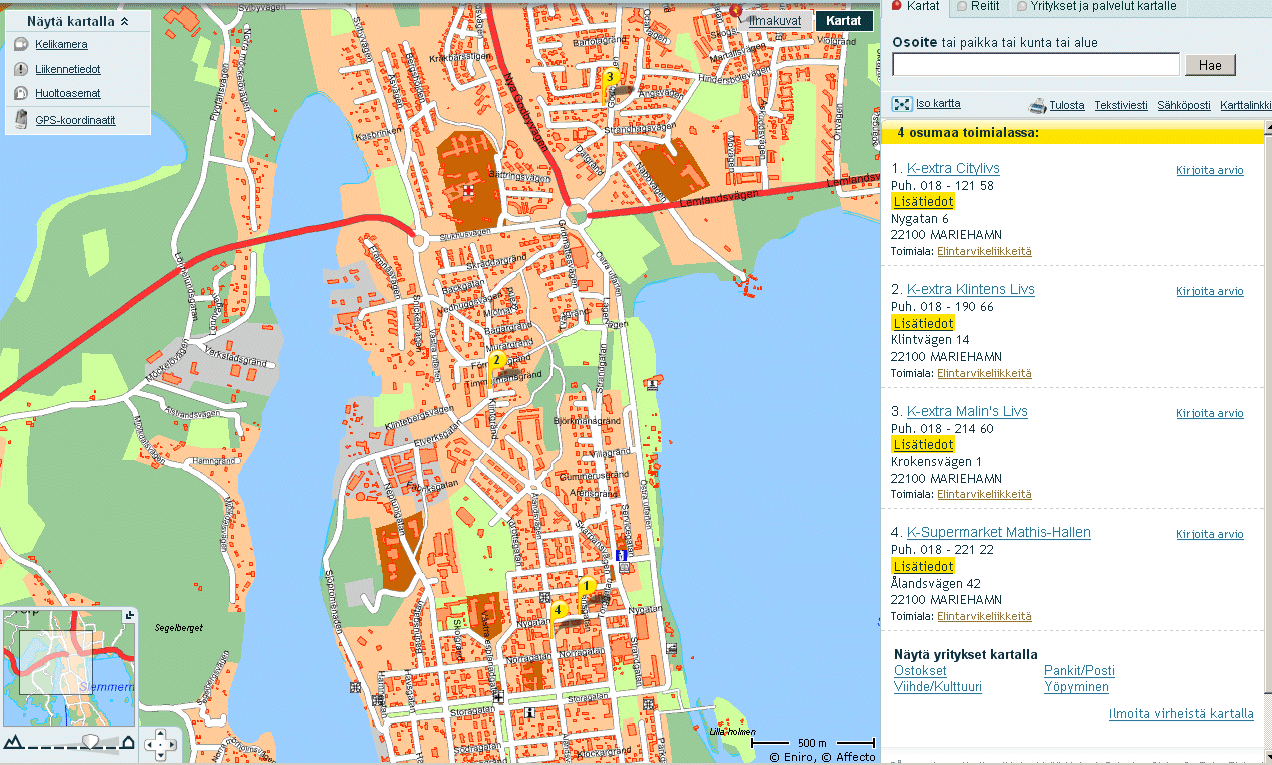1272x765 pixels.
Task: Show Ostokset businesses on map
Action: pyautogui.click(x=920, y=671)
